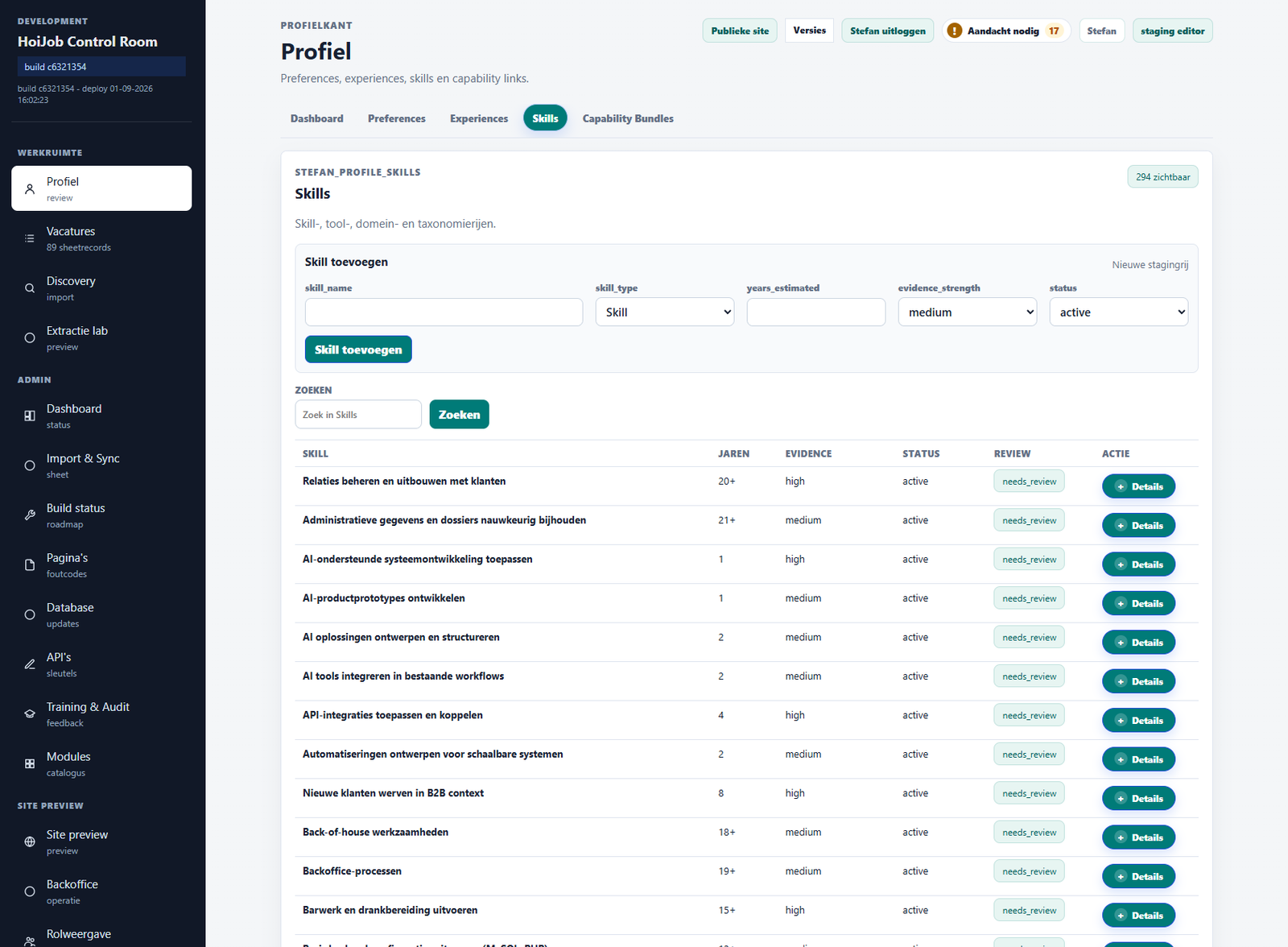Switch to the Dashboard profile tab
1288x947 pixels.
pyautogui.click(x=317, y=118)
